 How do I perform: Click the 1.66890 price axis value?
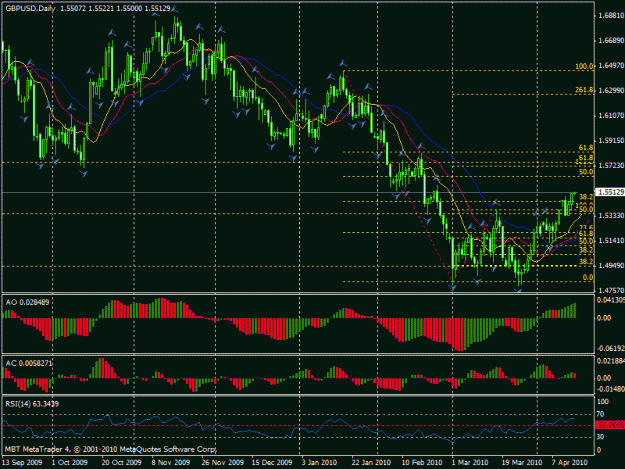[x=611, y=41]
